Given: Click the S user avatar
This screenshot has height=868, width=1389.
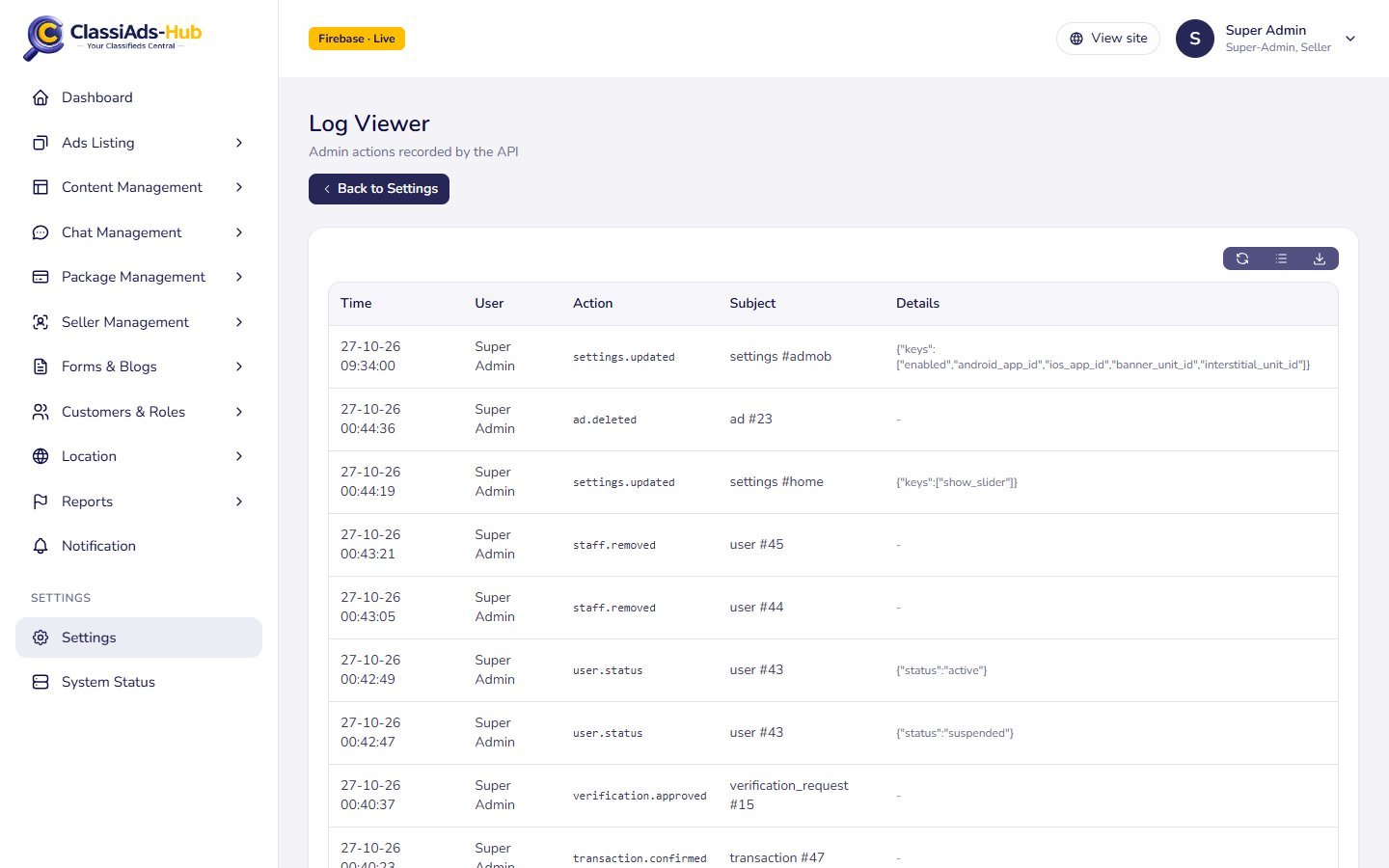Looking at the screenshot, I should coord(1195,39).
